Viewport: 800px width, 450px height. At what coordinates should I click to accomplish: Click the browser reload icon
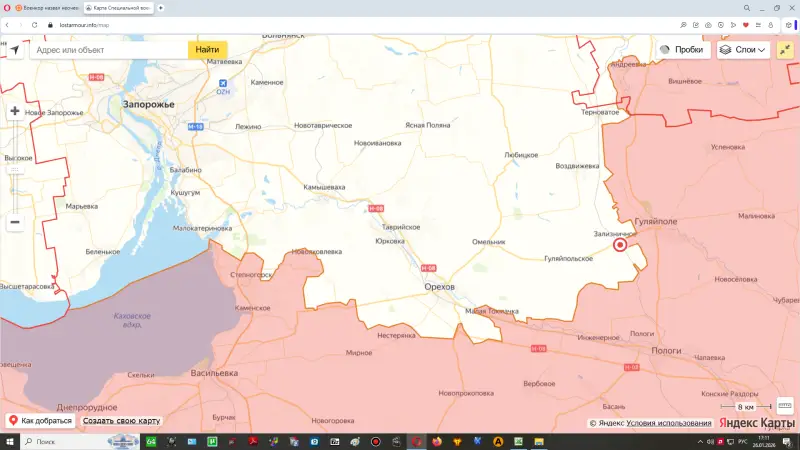click(34, 23)
